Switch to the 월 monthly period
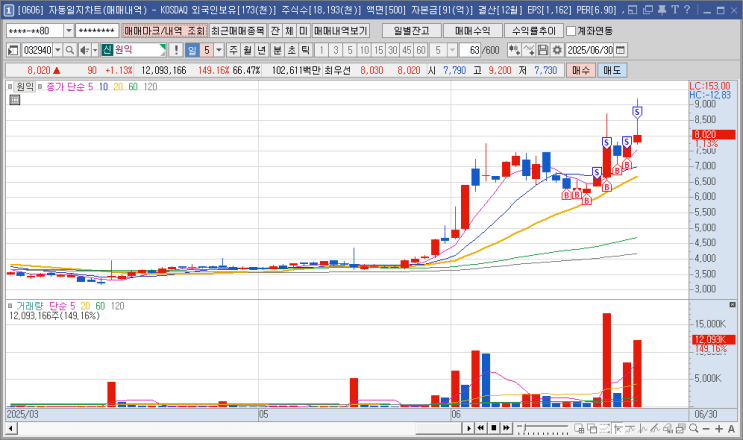This screenshot has width=743, height=440. 247,50
